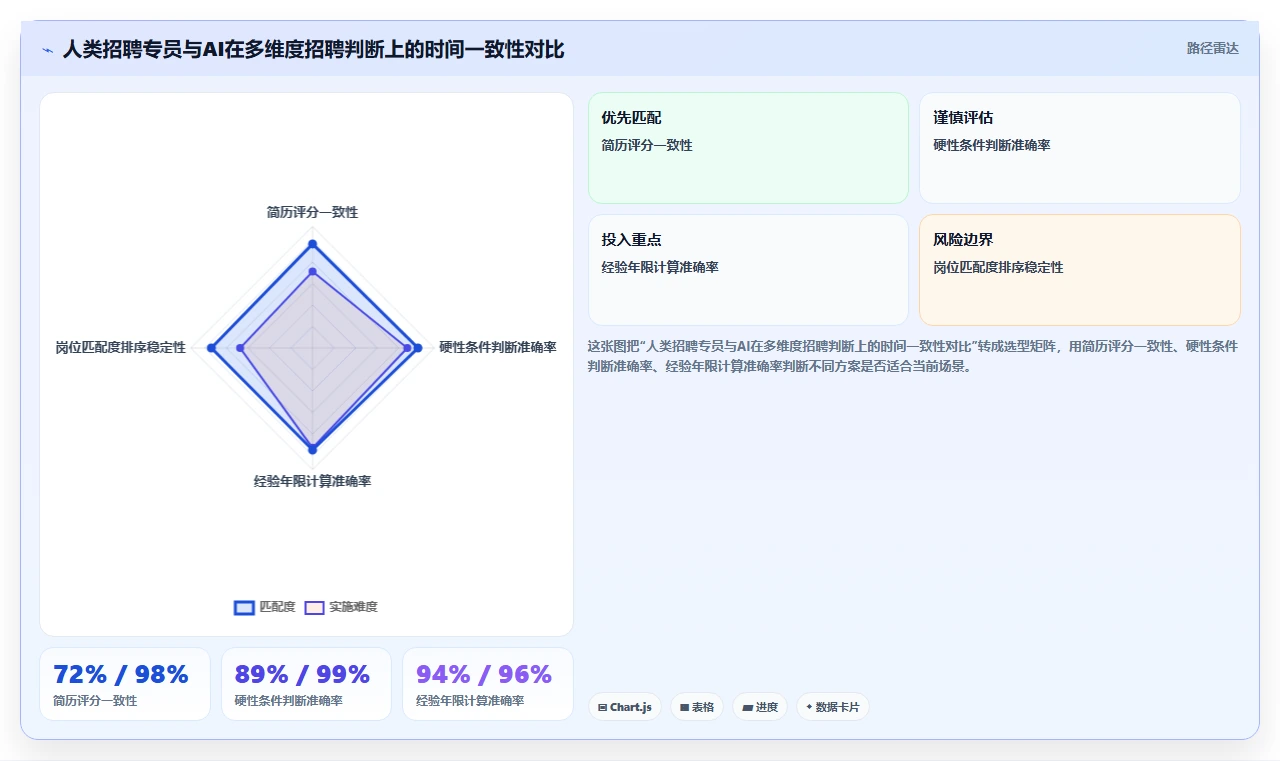This screenshot has width=1280, height=761.
Task: Click 硬性条件判断准确率 text under 谨慎评估
Action: 992,145
